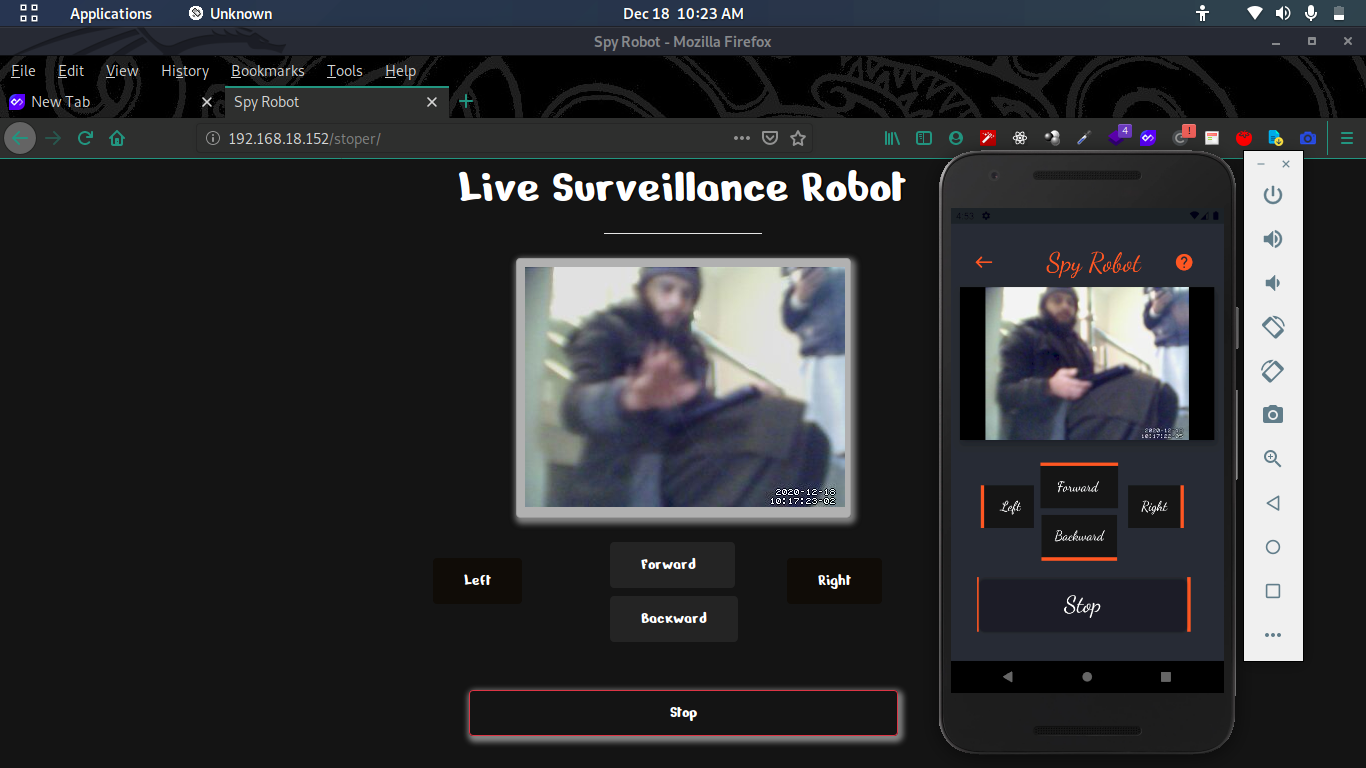1366x768 pixels.
Task: Click emulator overview square button
Action: (x=1273, y=591)
